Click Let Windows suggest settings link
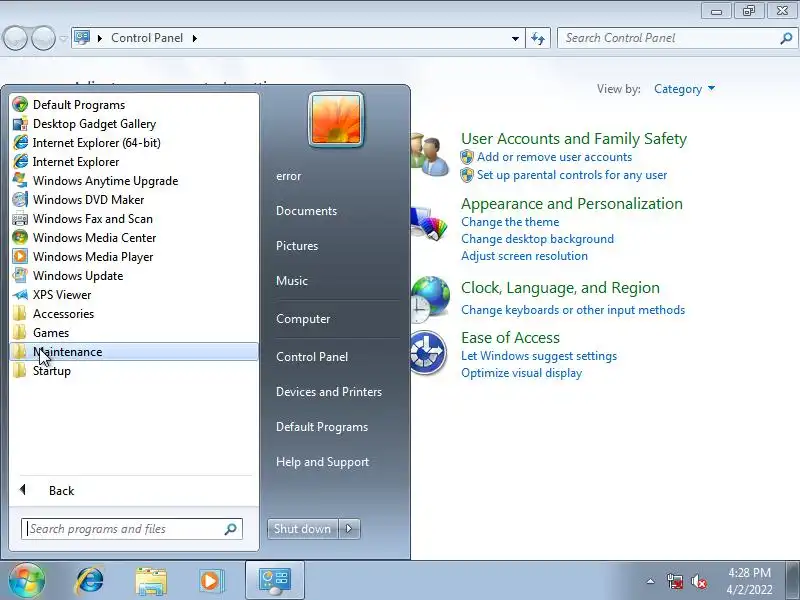 (539, 356)
